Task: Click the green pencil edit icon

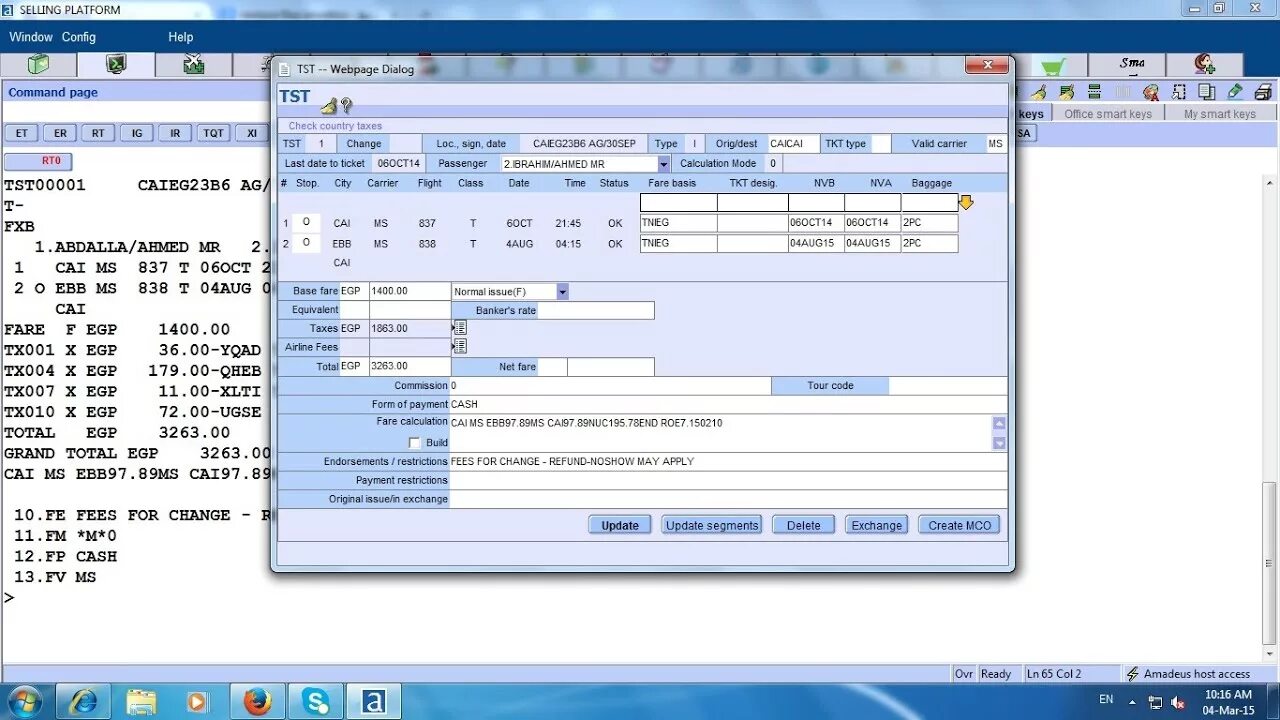Action: click(1235, 92)
